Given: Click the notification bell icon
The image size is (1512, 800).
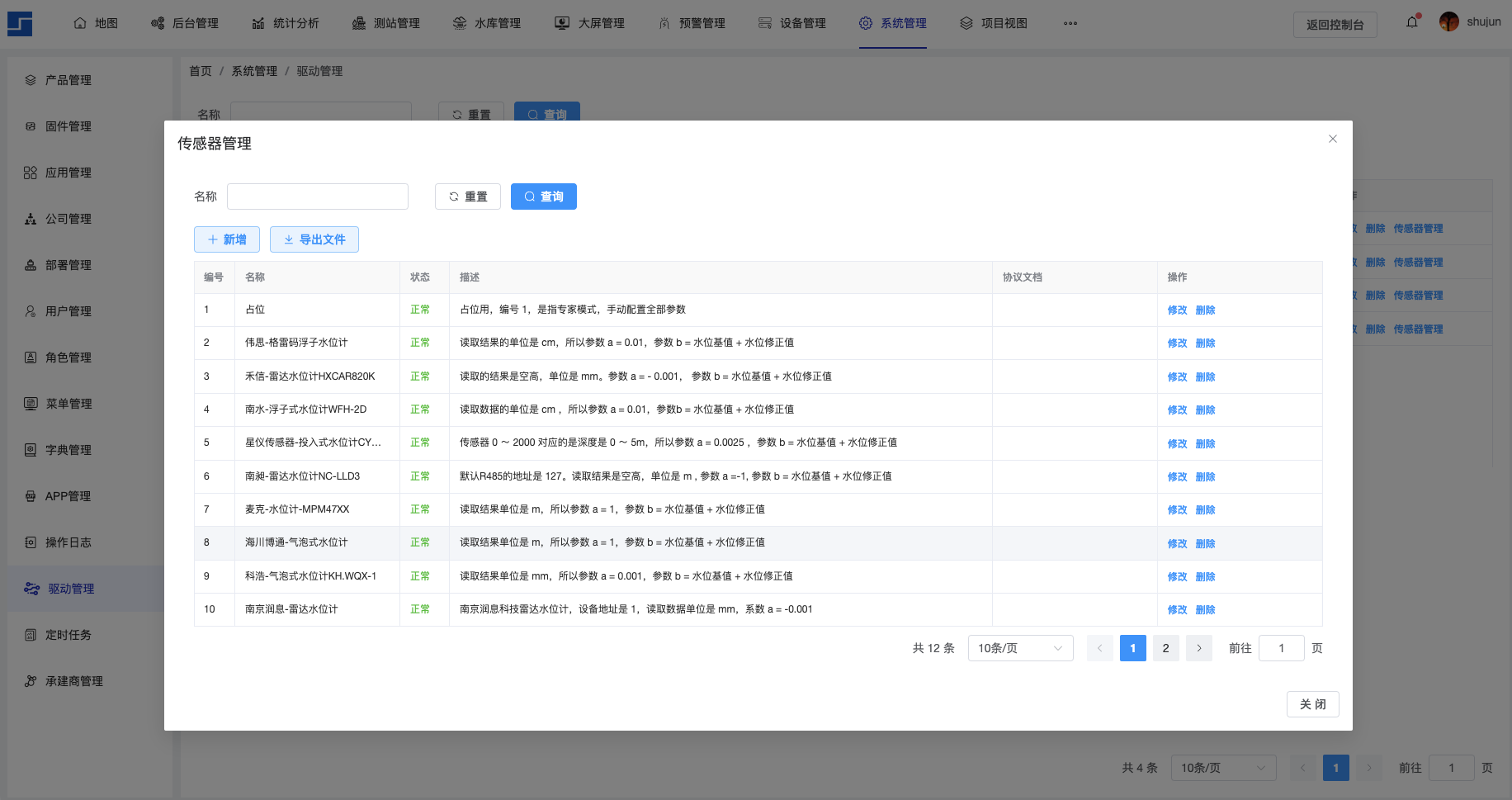Looking at the screenshot, I should coord(1412,22).
